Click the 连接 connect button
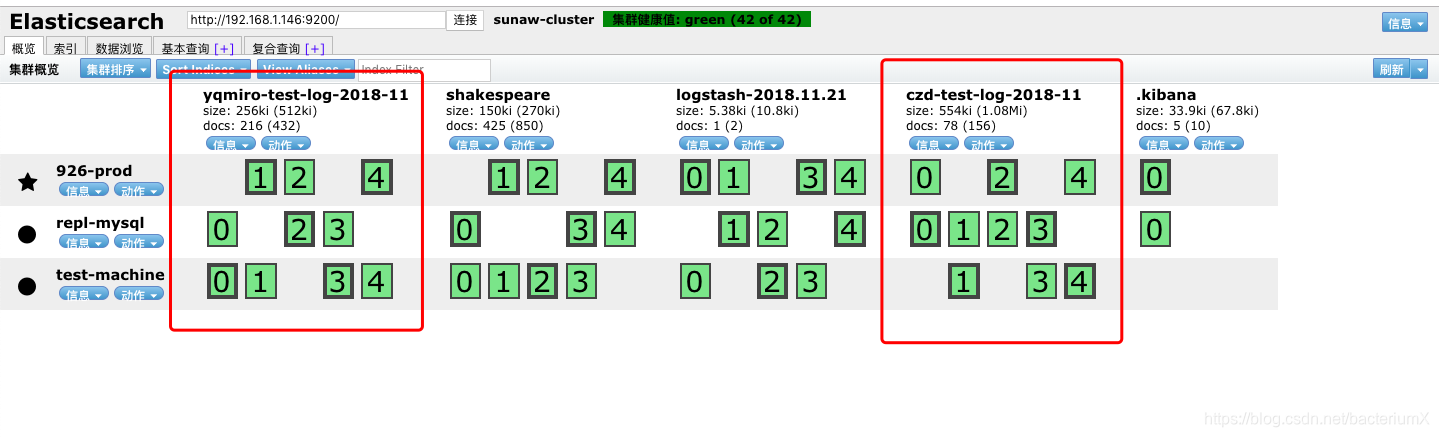Viewport: 1439px width, 437px height. pos(465,20)
